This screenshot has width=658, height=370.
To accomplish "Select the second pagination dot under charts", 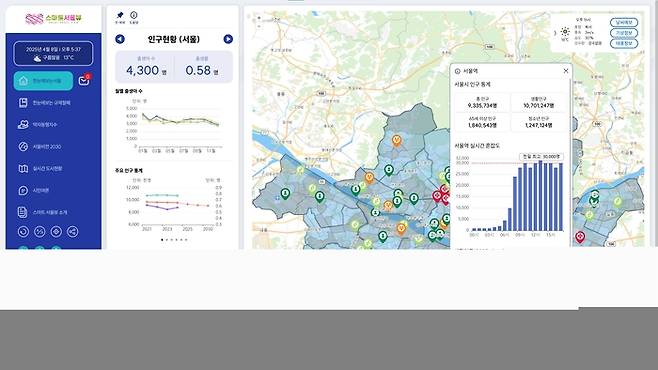I will [167, 240].
